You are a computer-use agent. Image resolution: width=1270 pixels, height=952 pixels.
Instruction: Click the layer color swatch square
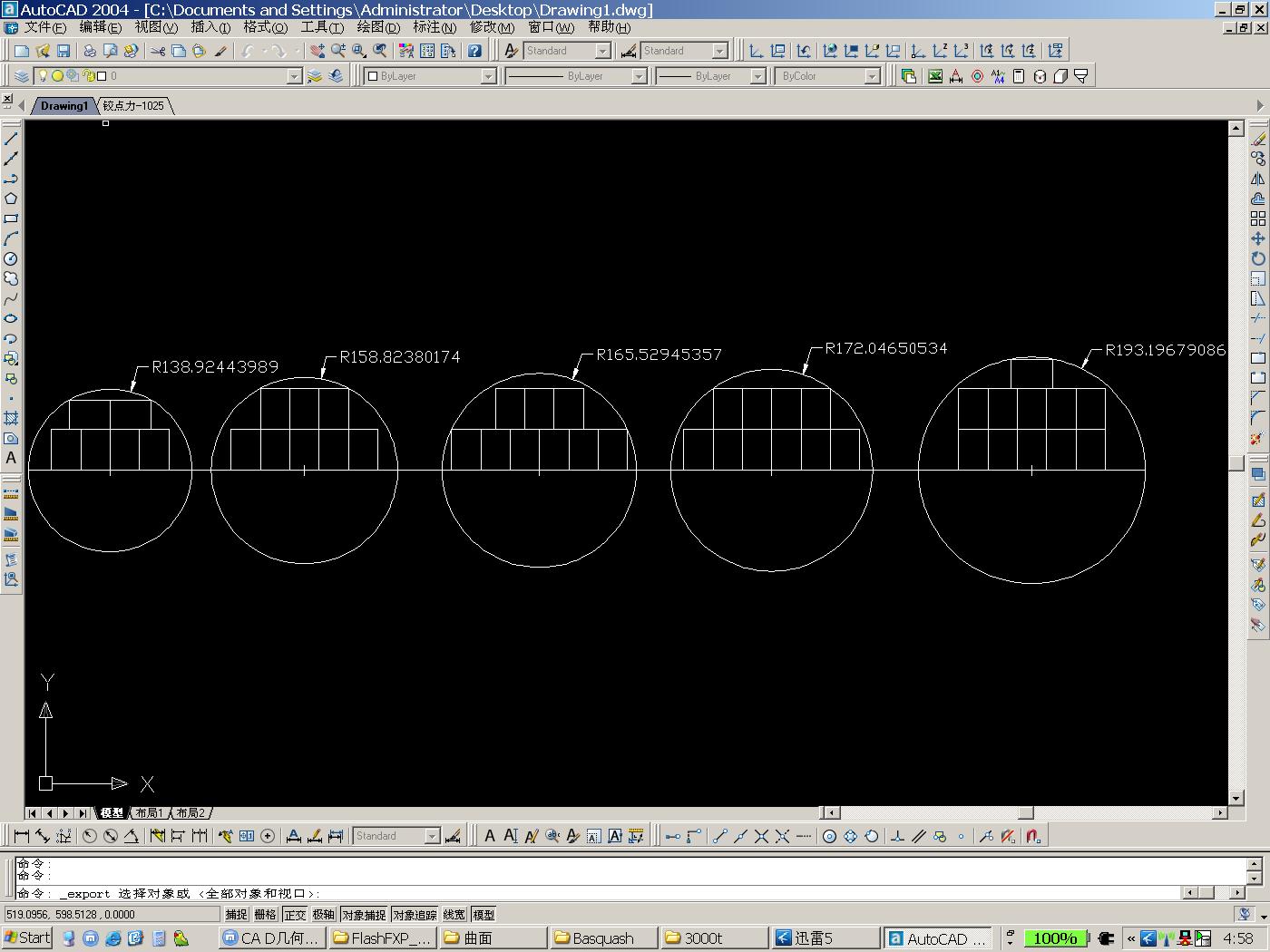click(102, 76)
